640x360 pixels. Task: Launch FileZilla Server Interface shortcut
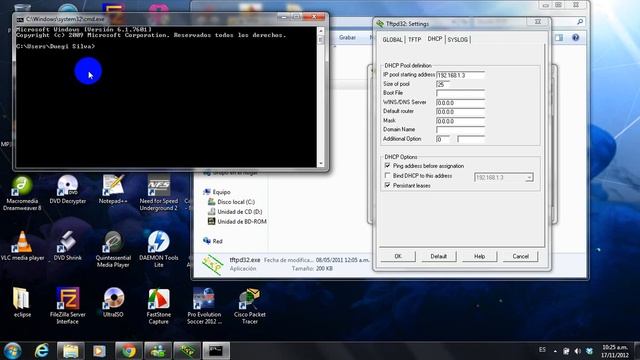pyautogui.click(x=67, y=306)
